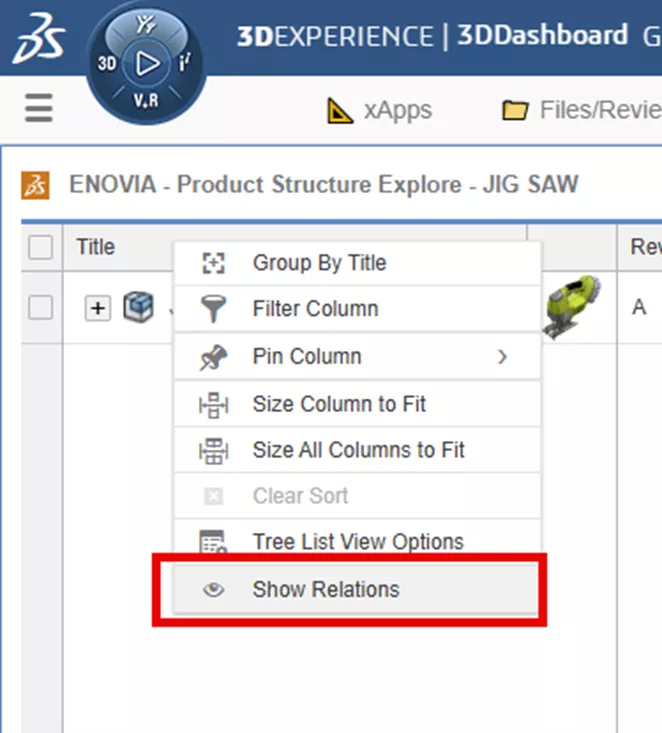This screenshot has width=662, height=733.
Task: Check the JIG SAW row checkbox
Action: point(40,308)
